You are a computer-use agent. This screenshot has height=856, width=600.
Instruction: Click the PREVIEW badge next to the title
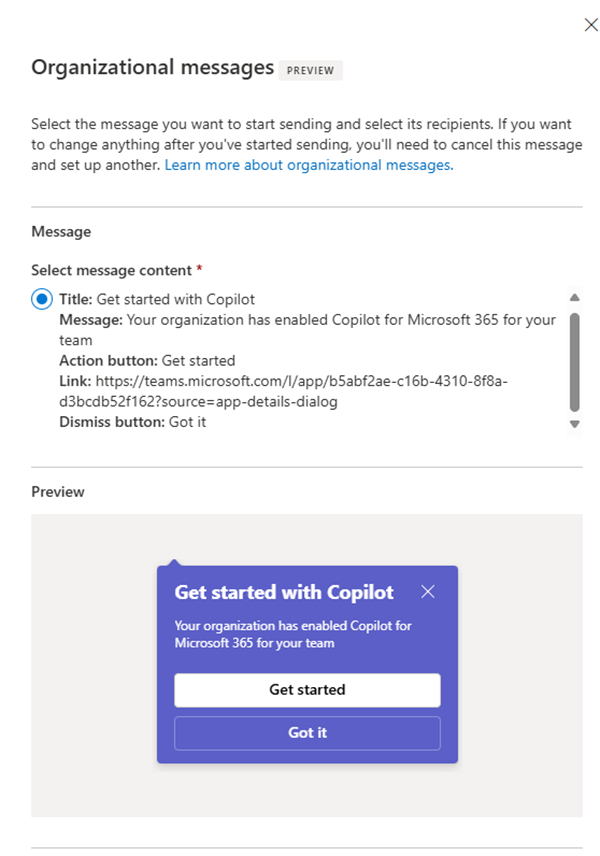coord(310,70)
